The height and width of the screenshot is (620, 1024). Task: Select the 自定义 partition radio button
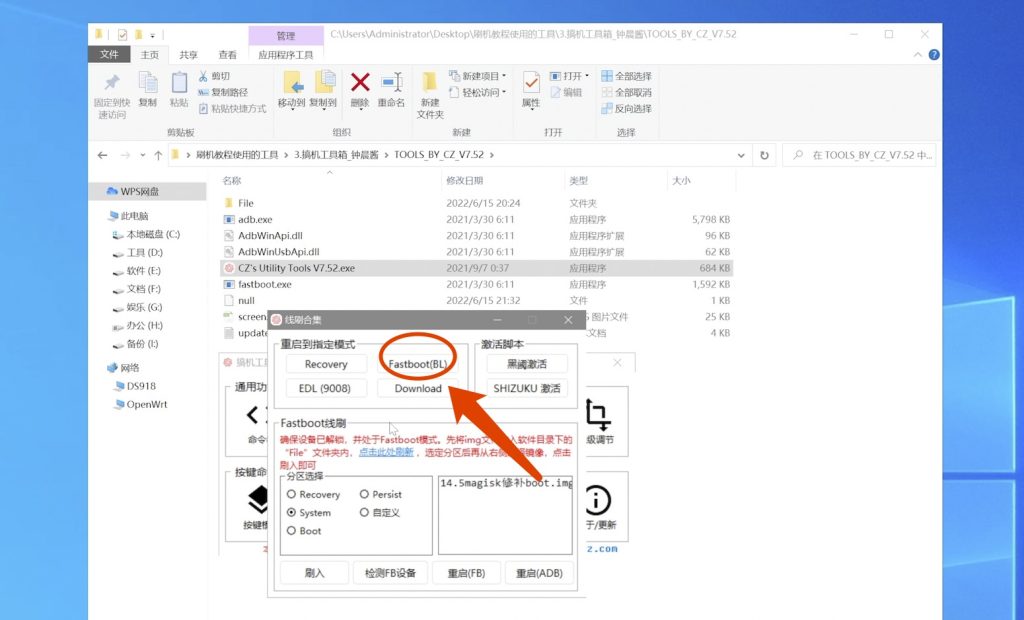click(x=364, y=513)
